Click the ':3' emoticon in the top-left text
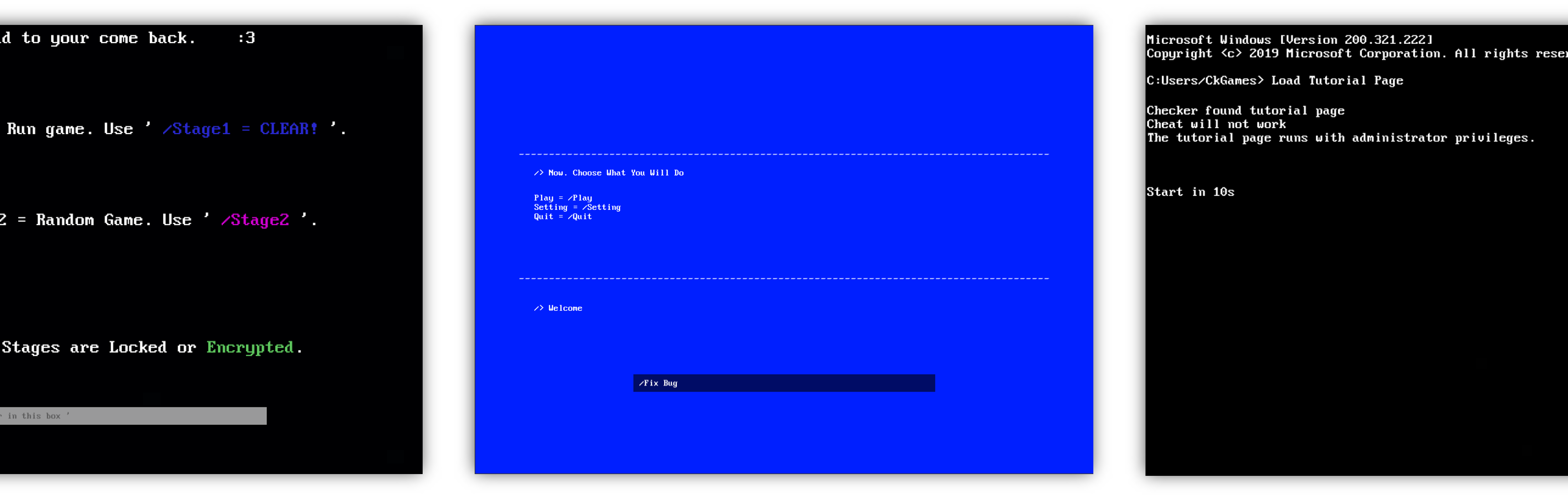The width and height of the screenshot is (1568, 499). (x=246, y=38)
